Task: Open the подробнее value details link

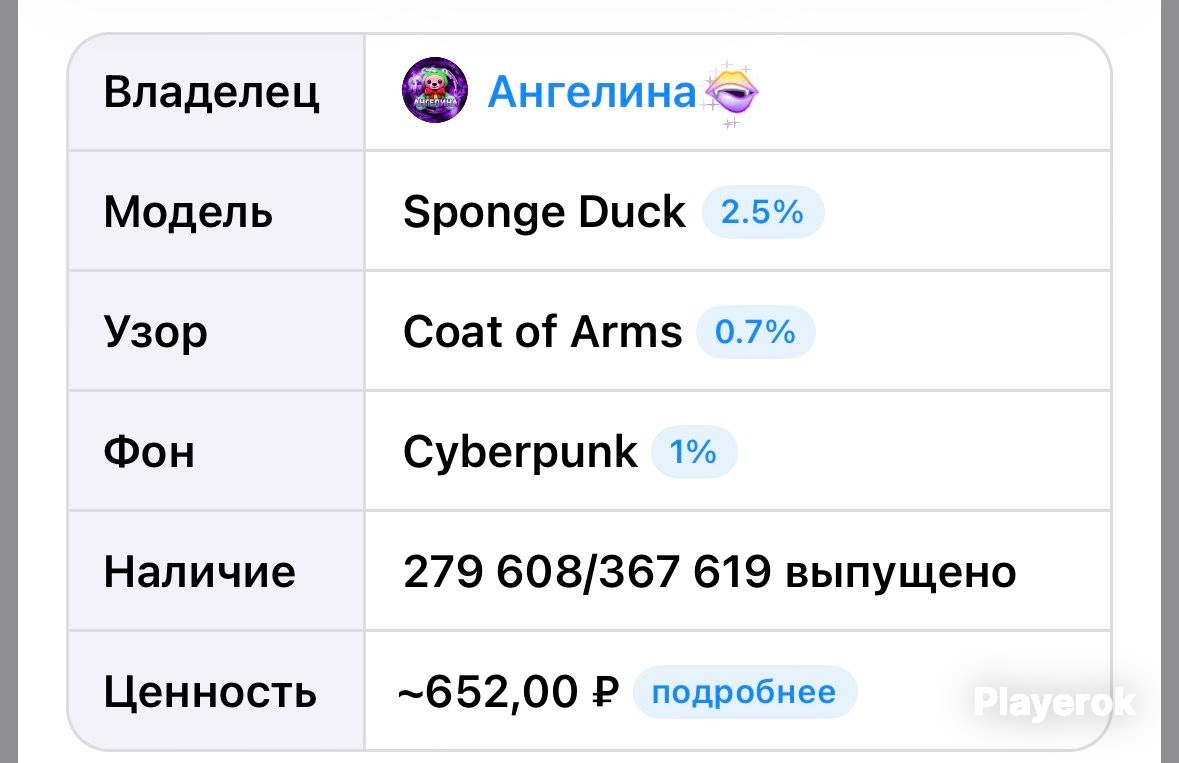Action: pyautogui.click(x=744, y=692)
